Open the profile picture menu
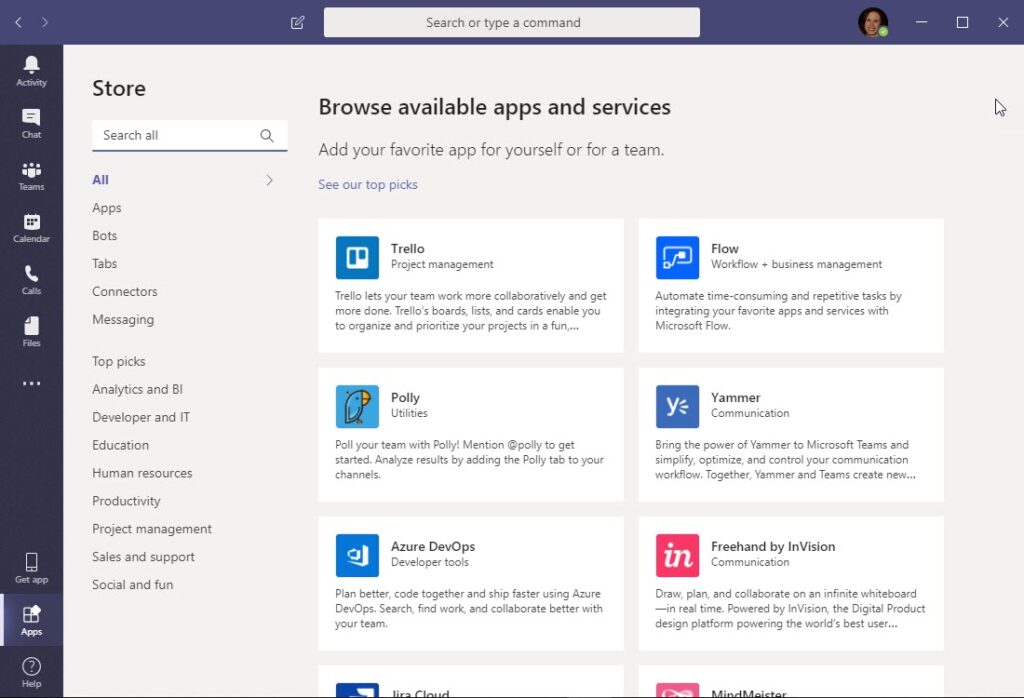This screenshot has width=1024, height=698. [x=872, y=22]
